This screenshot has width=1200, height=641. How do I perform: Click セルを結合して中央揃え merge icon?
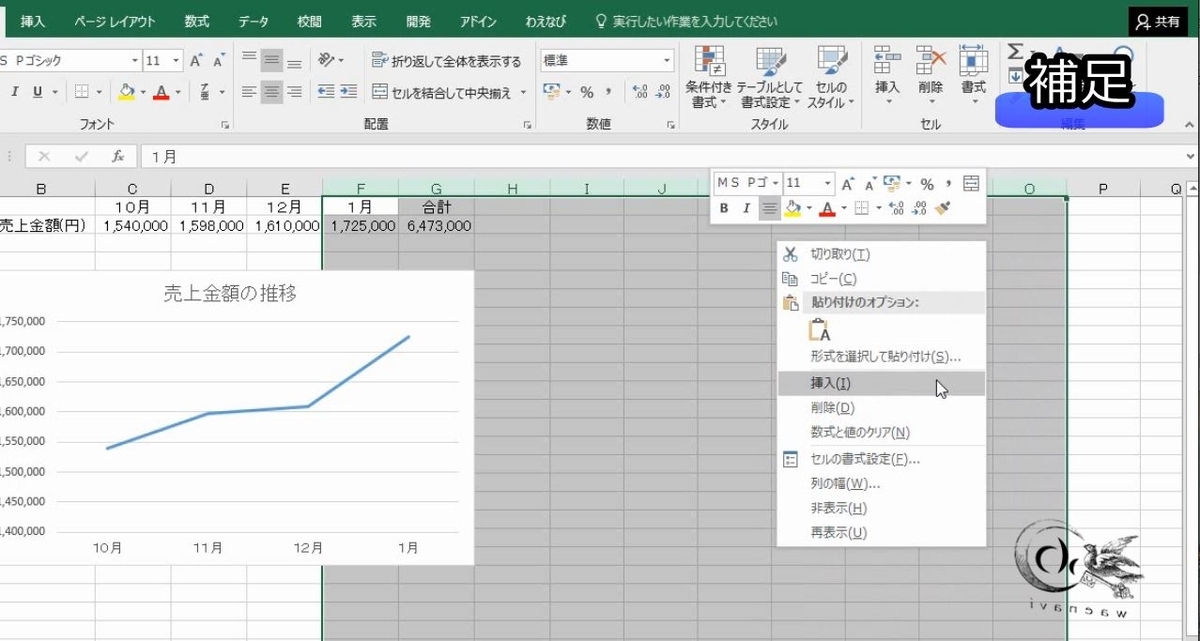(x=444, y=90)
